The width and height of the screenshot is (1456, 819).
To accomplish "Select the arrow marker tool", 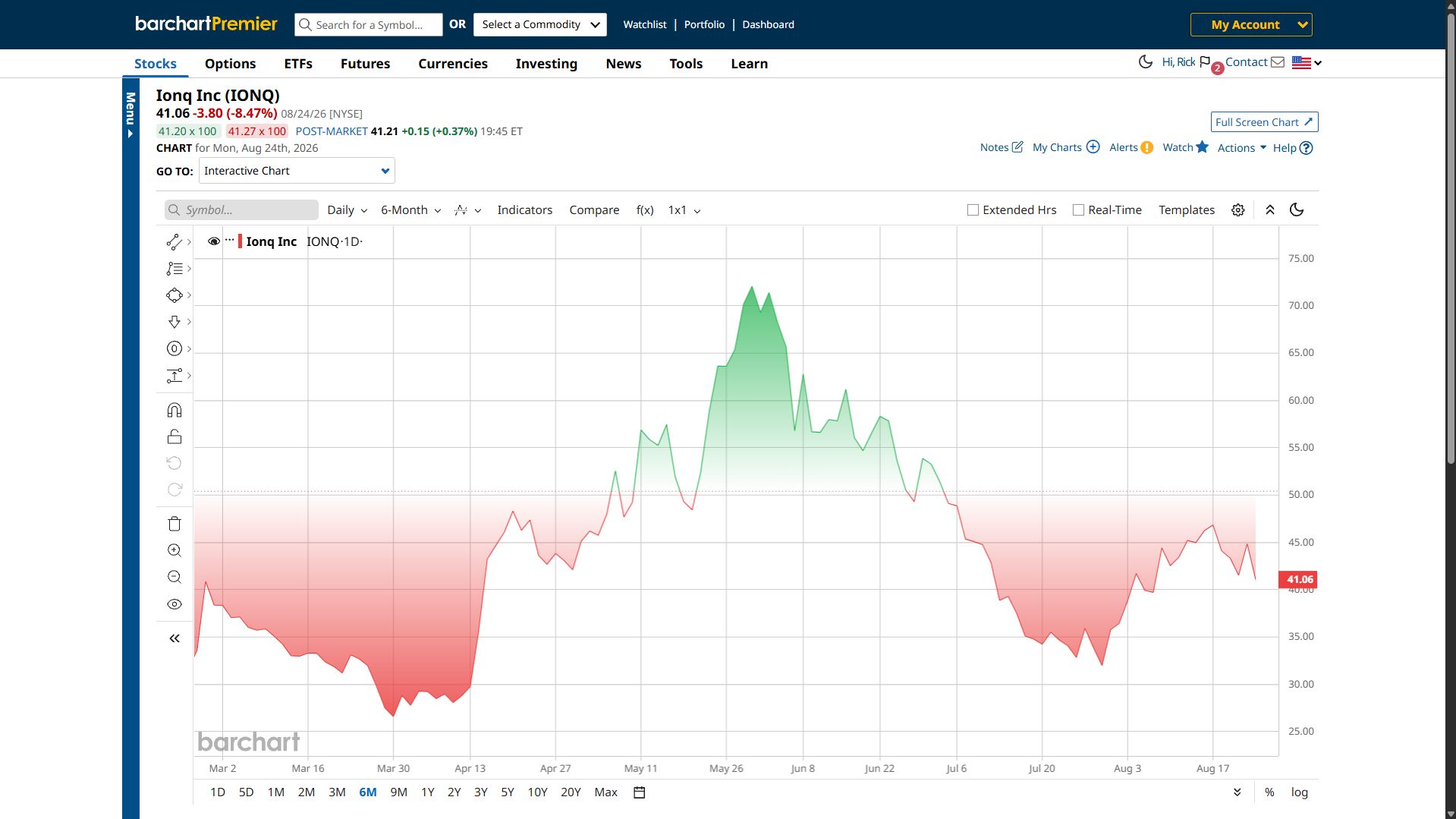I will (x=174, y=322).
